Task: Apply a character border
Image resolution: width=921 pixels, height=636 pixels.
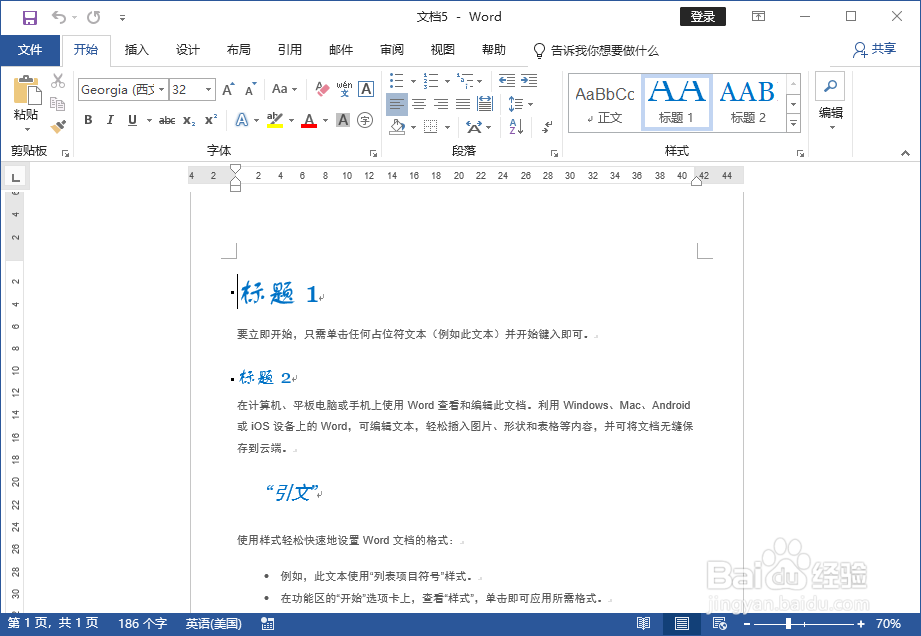Action: point(366,89)
